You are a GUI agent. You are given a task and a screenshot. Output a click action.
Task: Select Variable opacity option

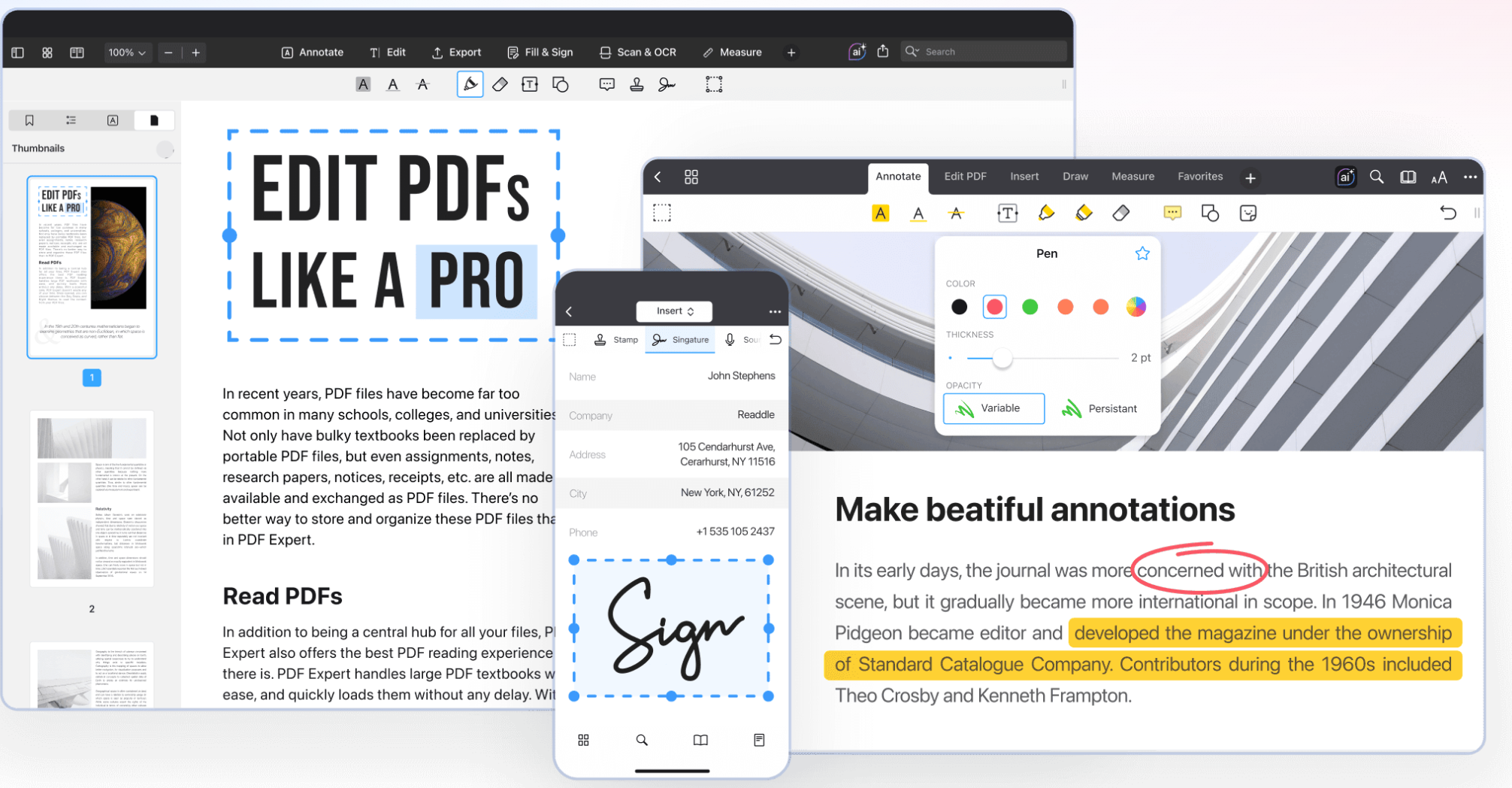(993, 408)
